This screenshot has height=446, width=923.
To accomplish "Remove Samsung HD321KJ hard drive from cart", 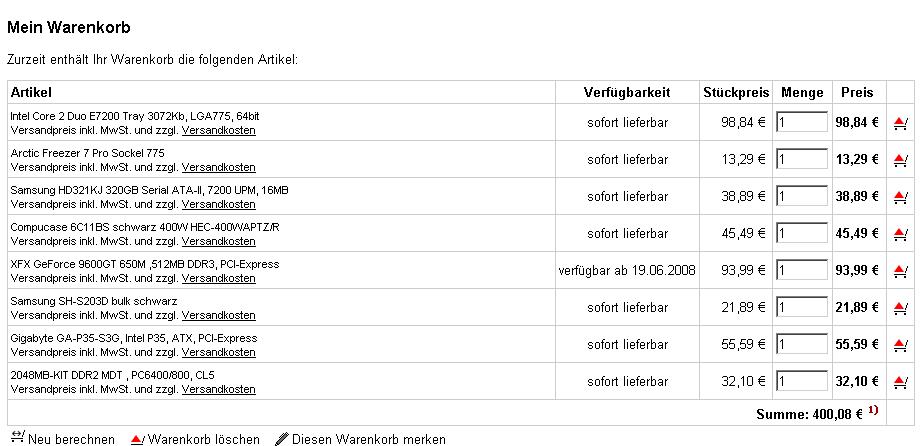I will click(x=900, y=197).
